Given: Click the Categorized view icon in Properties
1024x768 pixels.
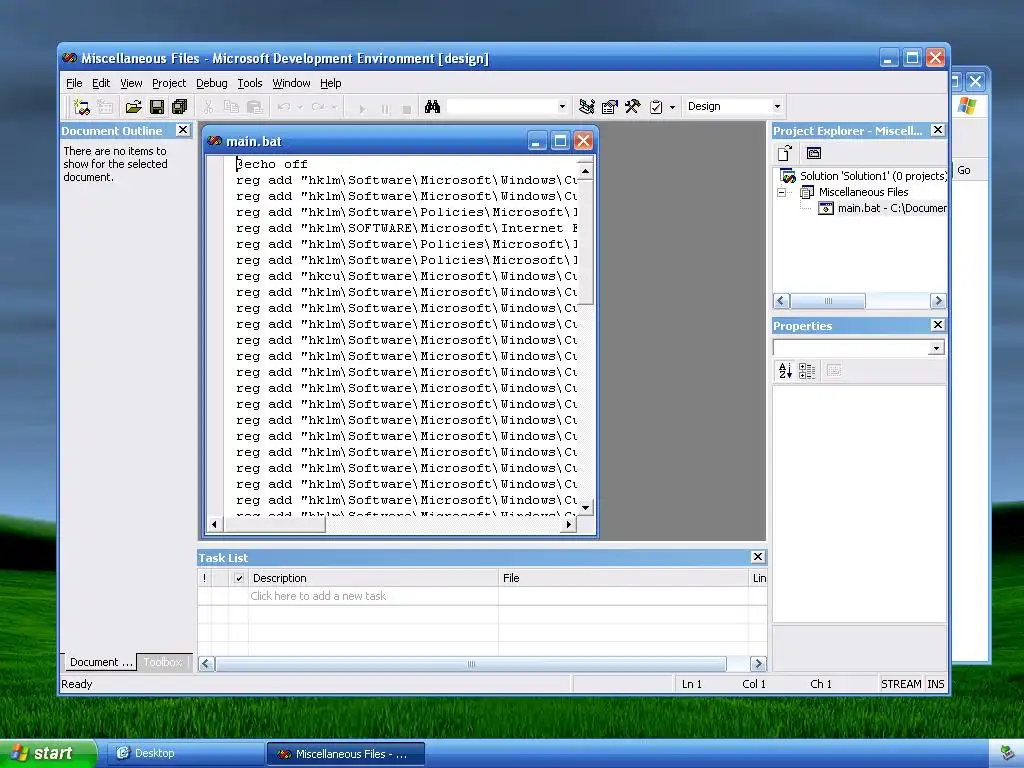Looking at the screenshot, I should 807,371.
